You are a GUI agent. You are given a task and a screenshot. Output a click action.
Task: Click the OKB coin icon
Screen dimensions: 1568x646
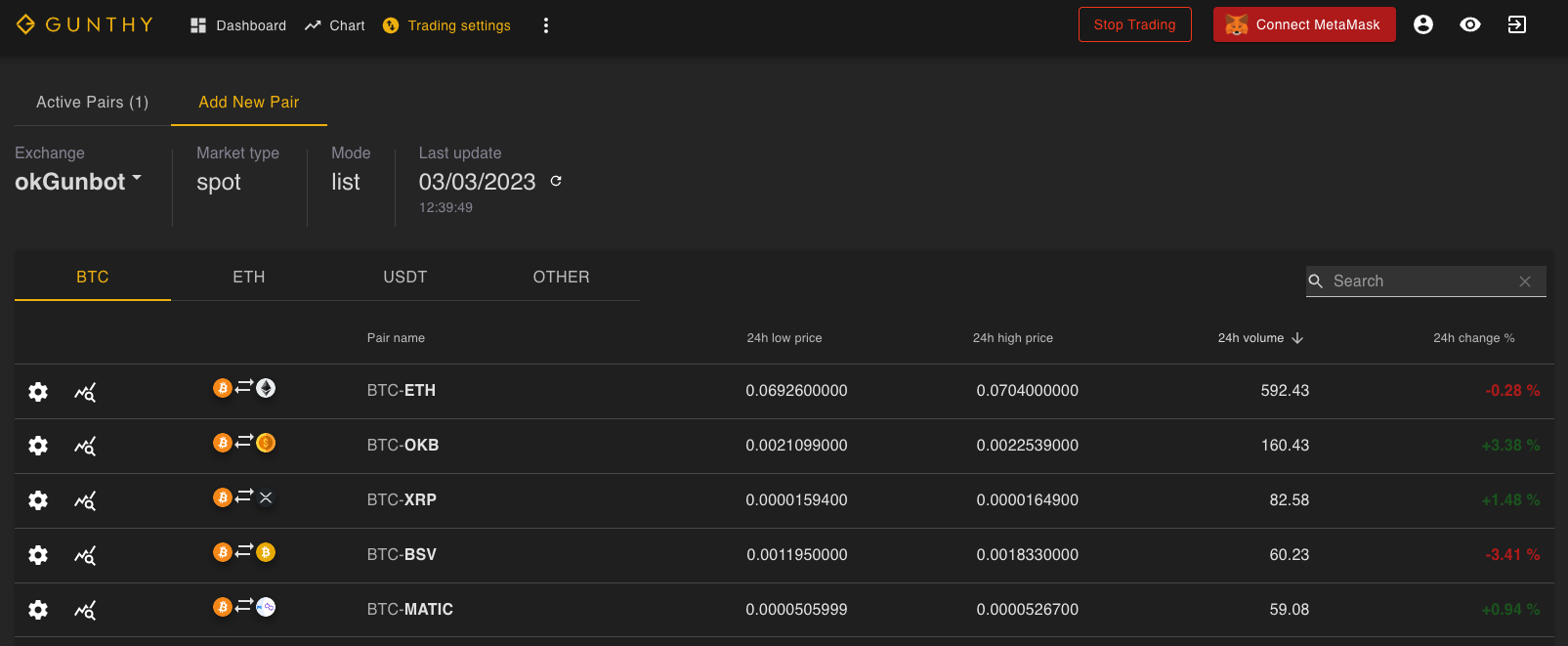pos(266,443)
